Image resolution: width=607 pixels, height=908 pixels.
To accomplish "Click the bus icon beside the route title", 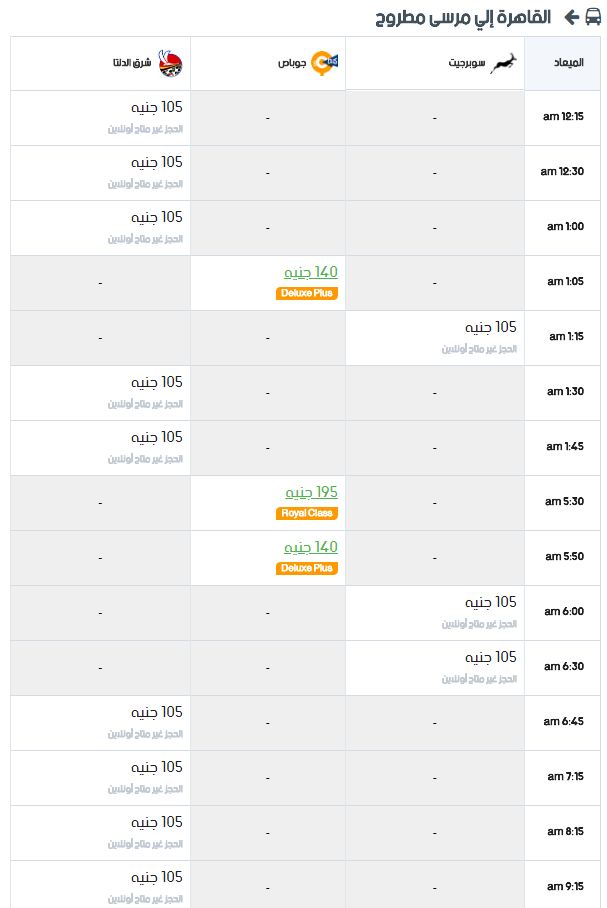I will click(593, 17).
